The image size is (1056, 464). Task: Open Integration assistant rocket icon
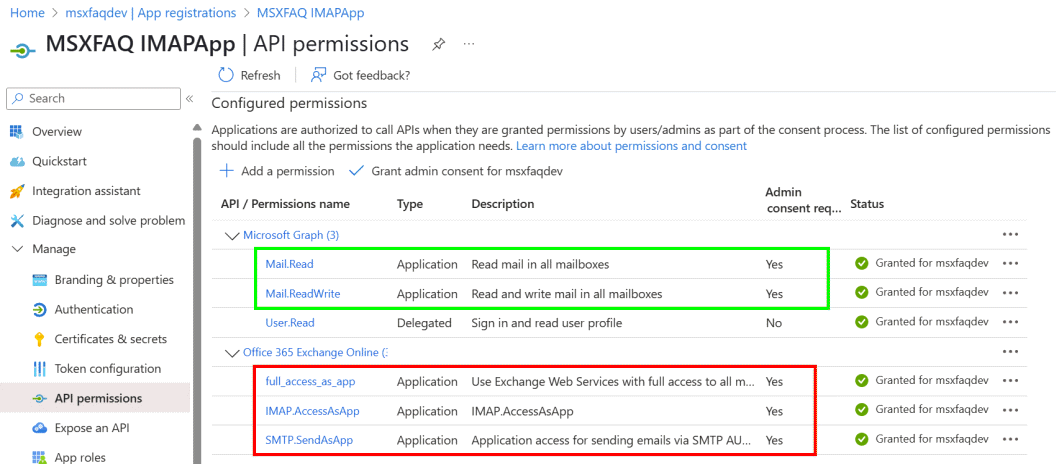click(x=17, y=191)
